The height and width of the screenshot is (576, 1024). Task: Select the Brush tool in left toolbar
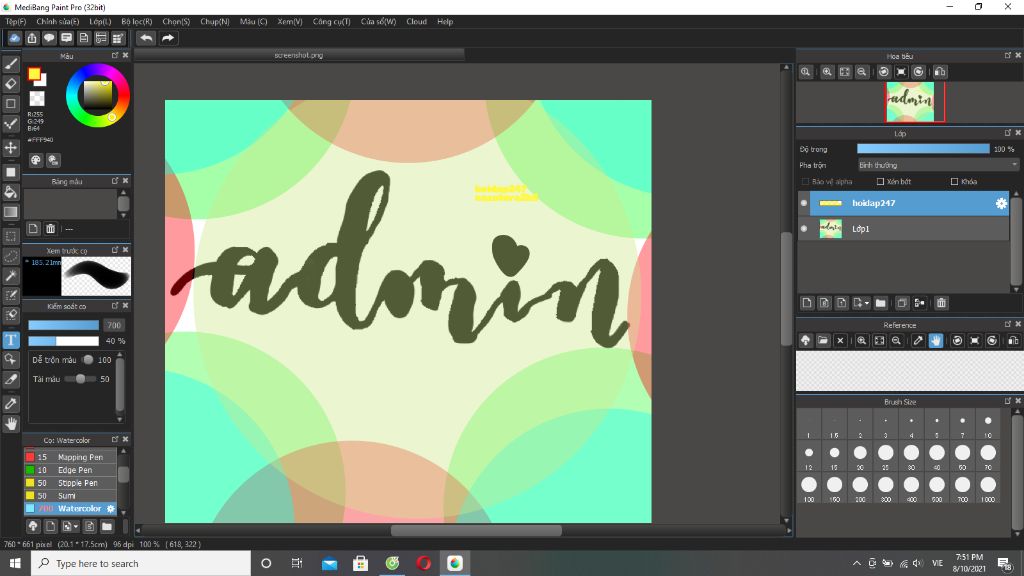click(x=10, y=63)
